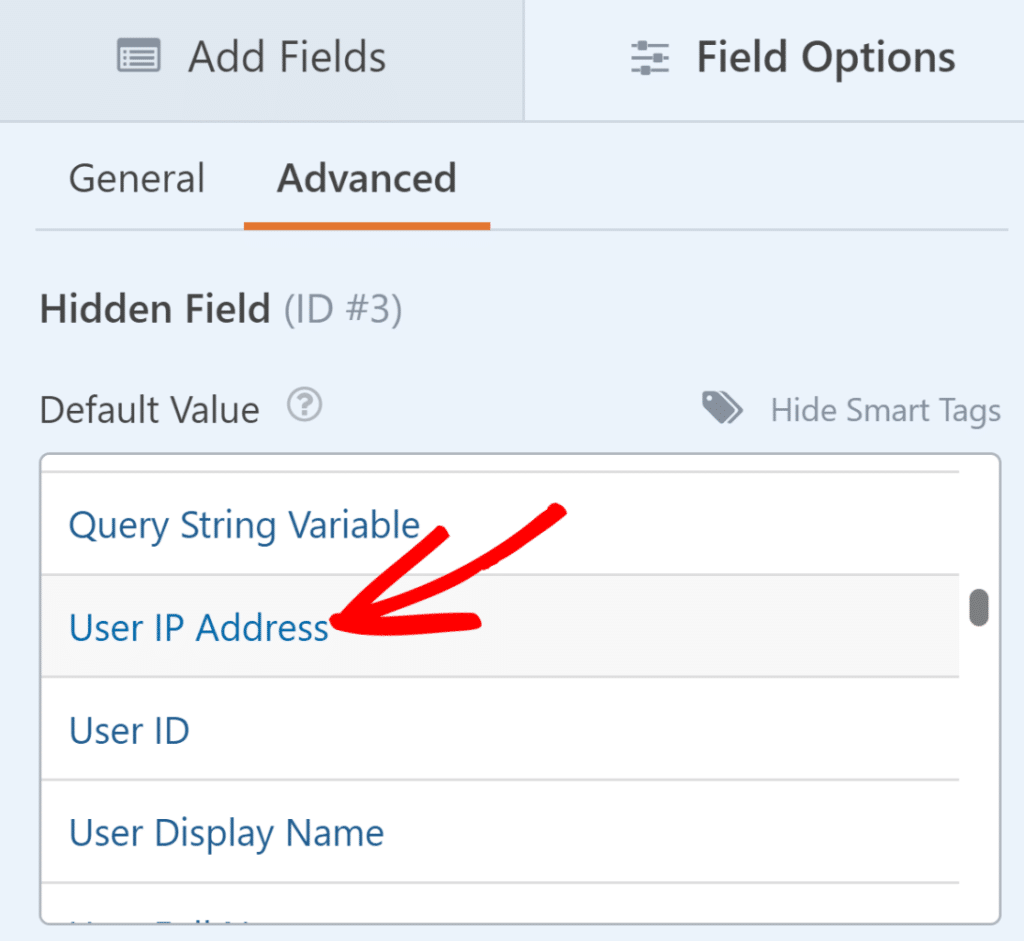Select the keyboard-style icon next to Add Fields

coord(139,57)
